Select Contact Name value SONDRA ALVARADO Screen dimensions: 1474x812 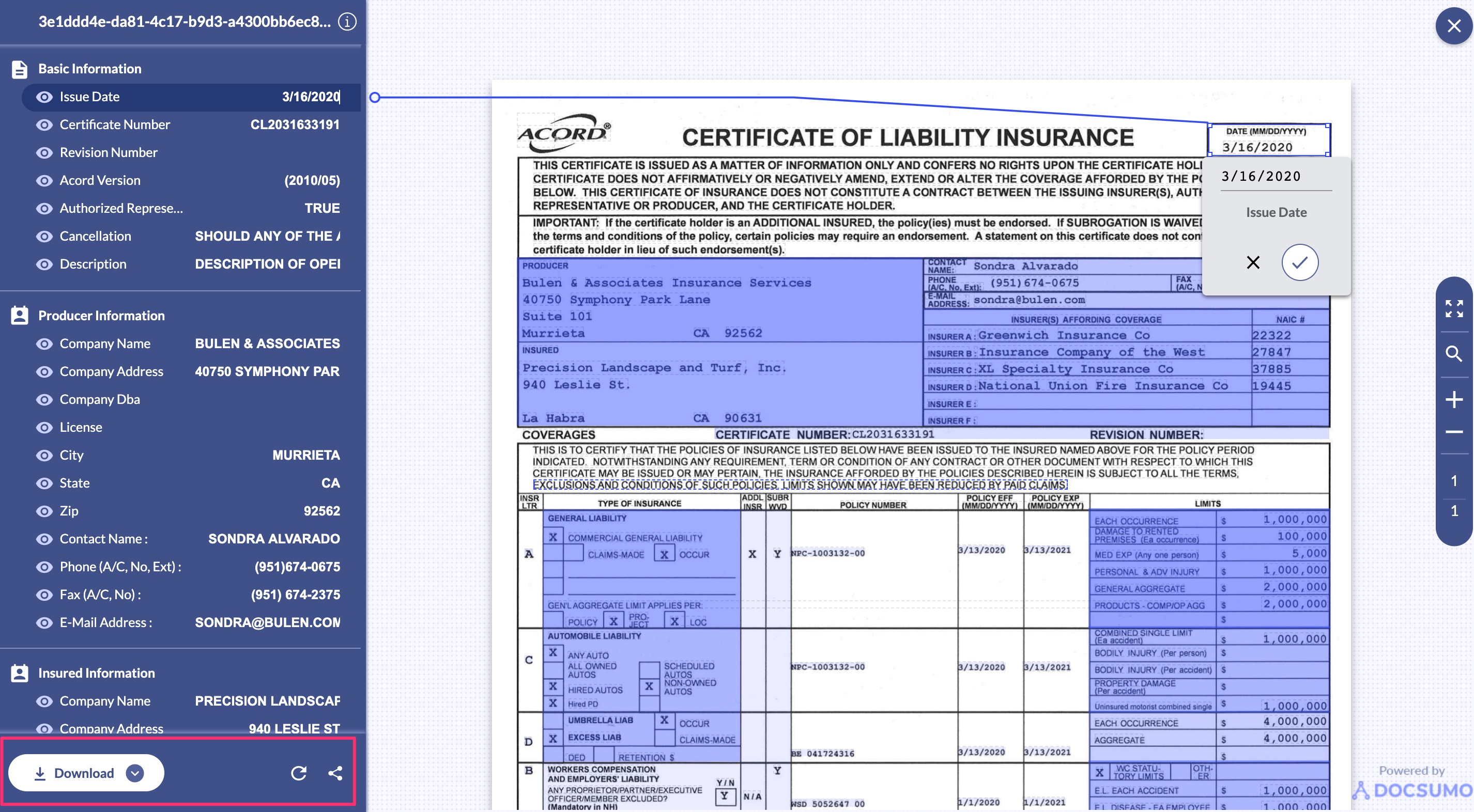click(x=274, y=539)
